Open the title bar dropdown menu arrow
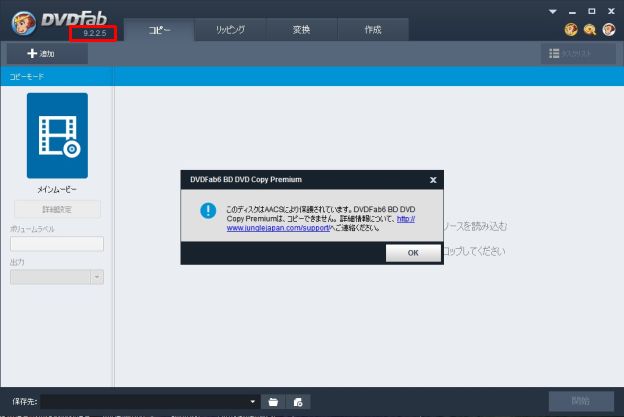The height and width of the screenshot is (417, 624). (552, 12)
